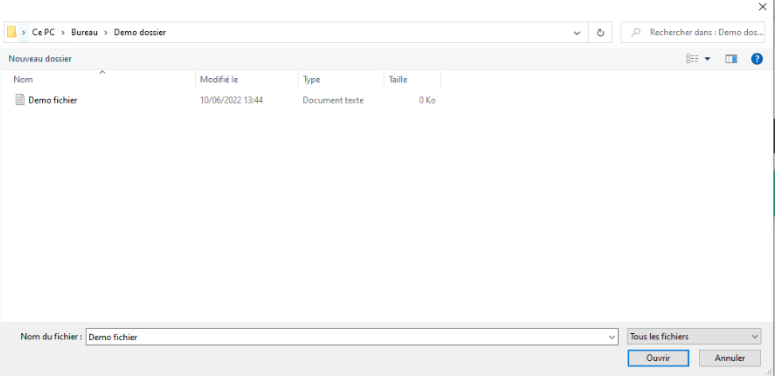Sort by the Taille column header

412,79
